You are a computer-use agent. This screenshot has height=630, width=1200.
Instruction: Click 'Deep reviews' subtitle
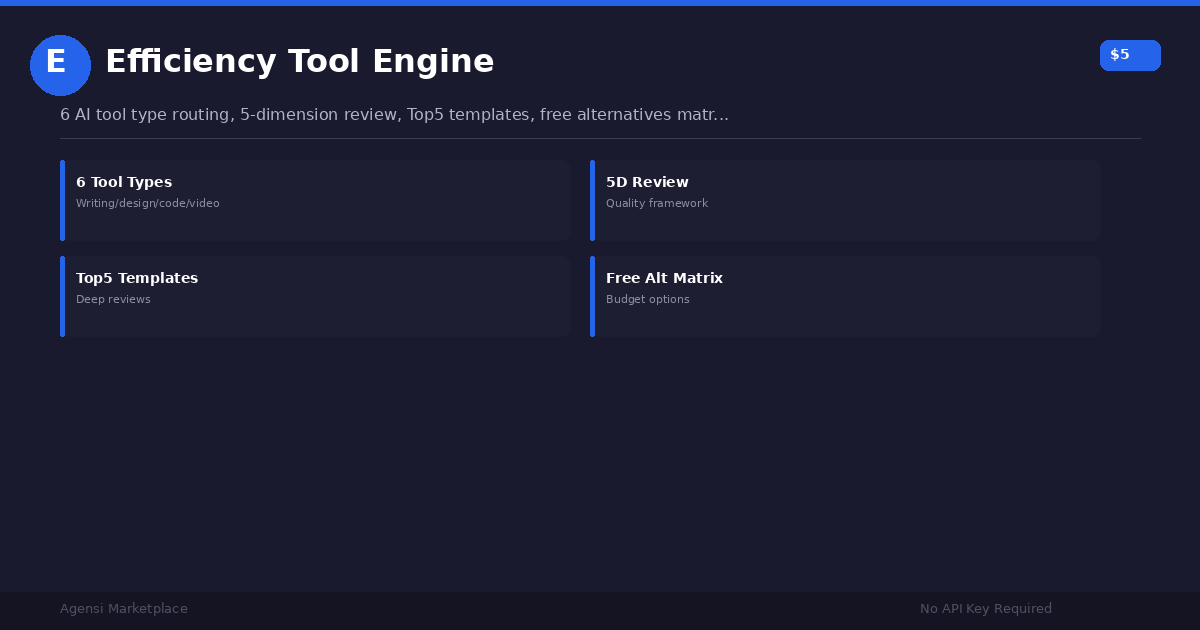pyautogui.click(x=113, y=300)
